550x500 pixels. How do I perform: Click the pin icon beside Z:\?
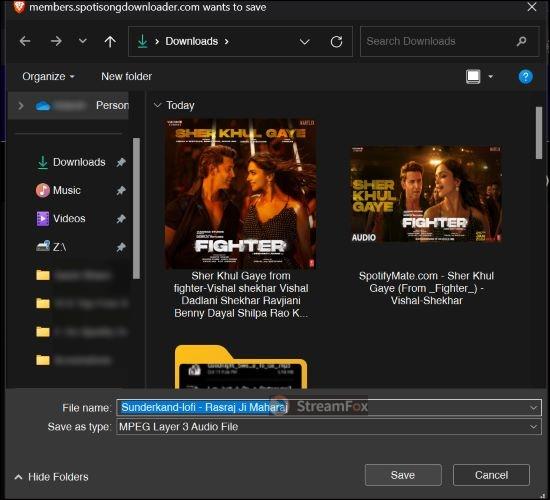121,247
